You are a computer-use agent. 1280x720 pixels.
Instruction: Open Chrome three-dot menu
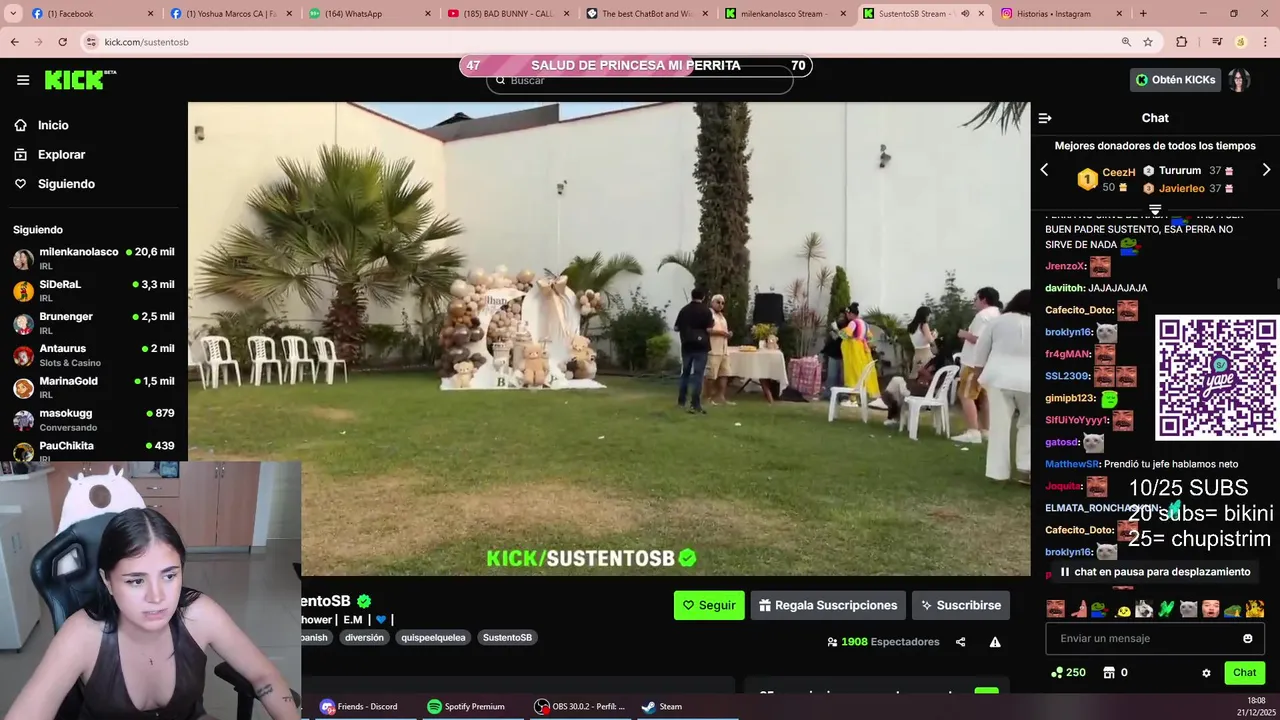(1265, 42)
